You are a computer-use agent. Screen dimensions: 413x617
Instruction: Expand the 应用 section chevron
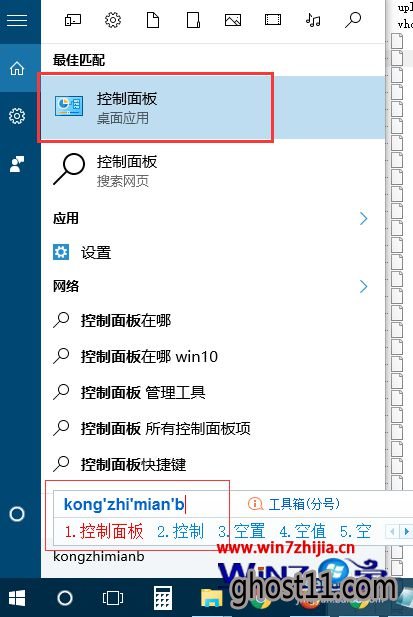click(x=363, y=218)
